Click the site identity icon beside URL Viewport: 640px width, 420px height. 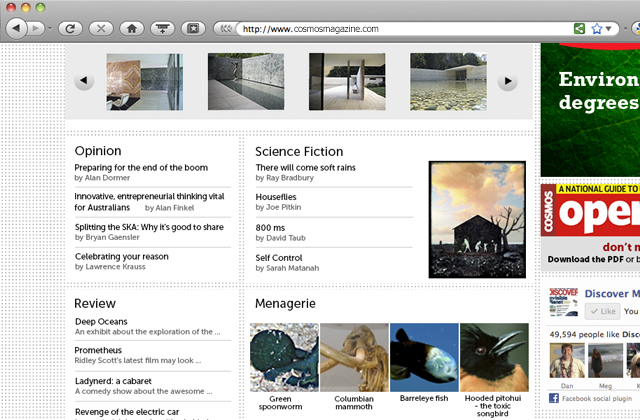[x=226, y=29]
